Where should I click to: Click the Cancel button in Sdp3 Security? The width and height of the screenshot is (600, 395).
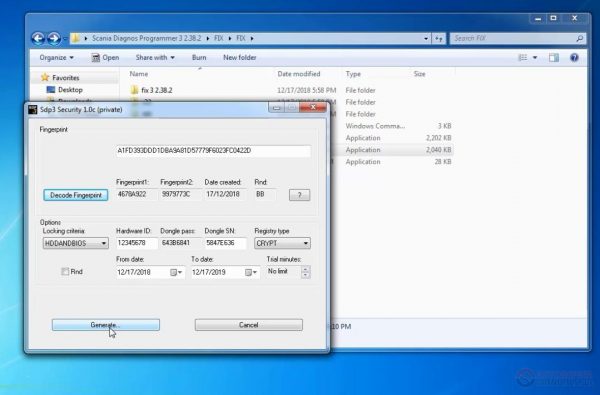(x=248, y=325)
